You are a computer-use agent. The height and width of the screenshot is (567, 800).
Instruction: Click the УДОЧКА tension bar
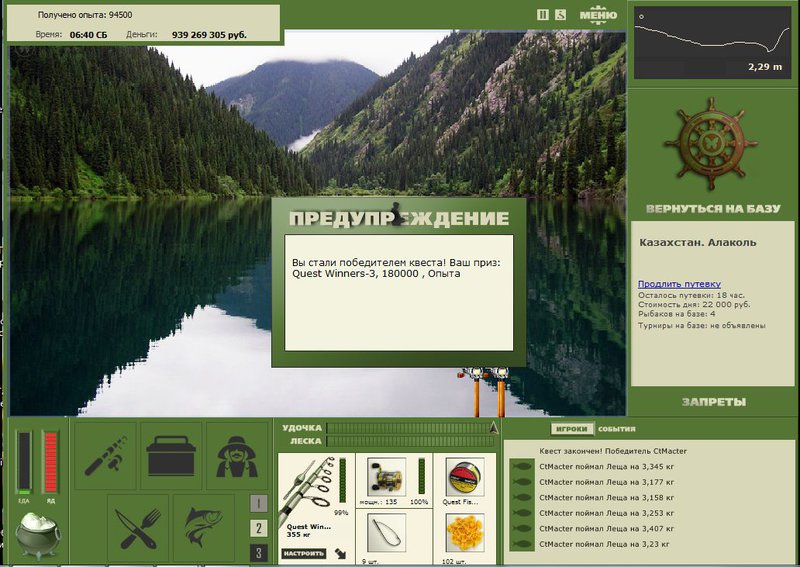[408, 428]
